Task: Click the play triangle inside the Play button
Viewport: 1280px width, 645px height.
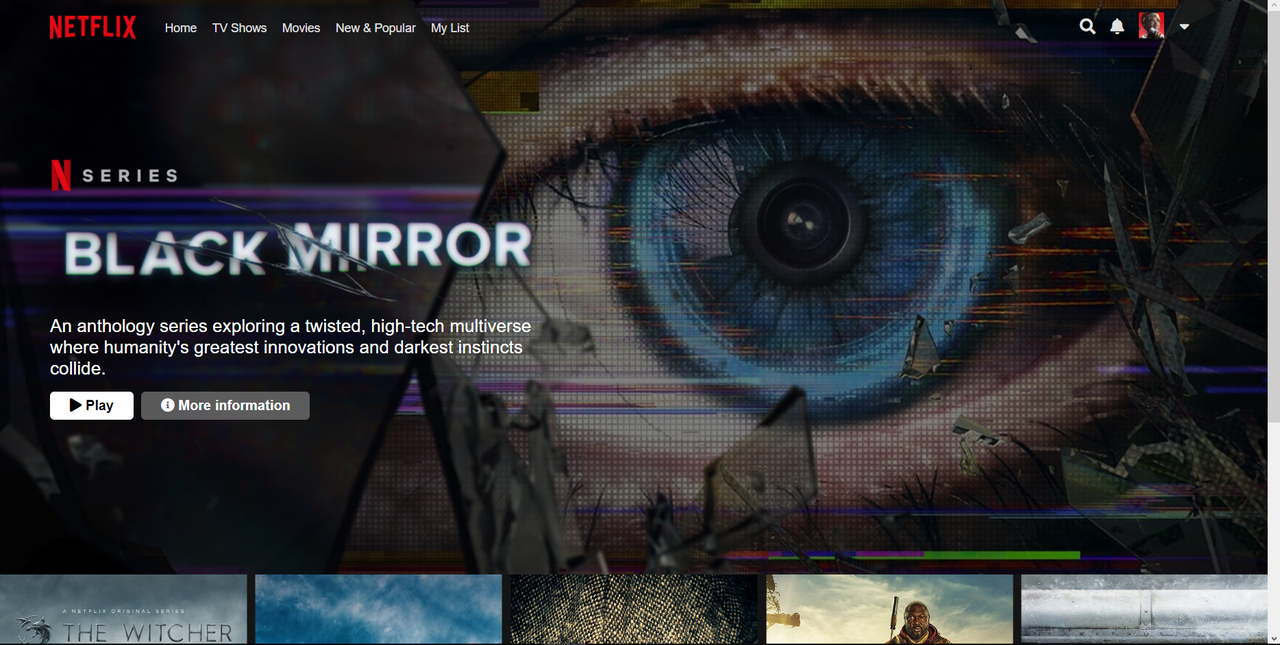Action: point(74,404)
